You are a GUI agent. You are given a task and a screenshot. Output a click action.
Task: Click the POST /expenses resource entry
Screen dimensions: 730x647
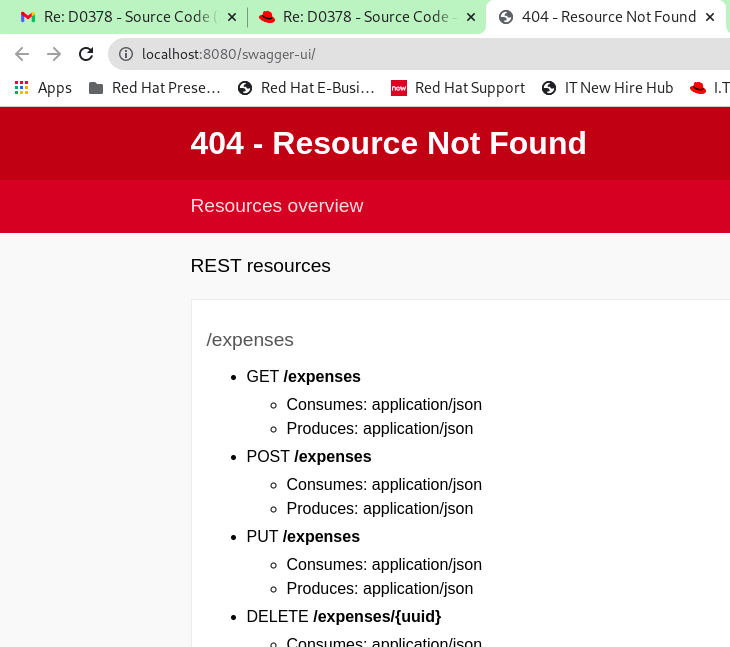(x=309, y=457)
